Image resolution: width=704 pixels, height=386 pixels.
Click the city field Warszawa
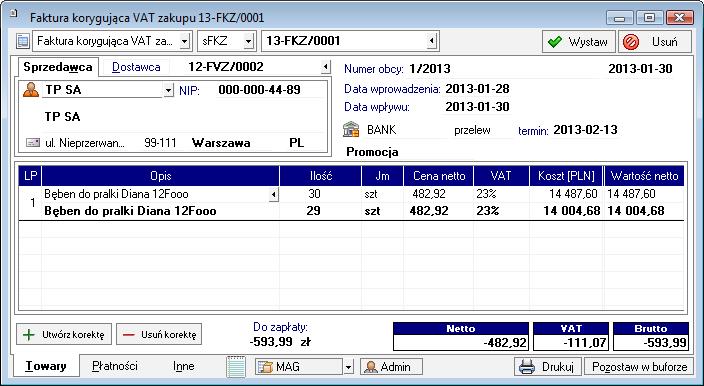(221, 143)
